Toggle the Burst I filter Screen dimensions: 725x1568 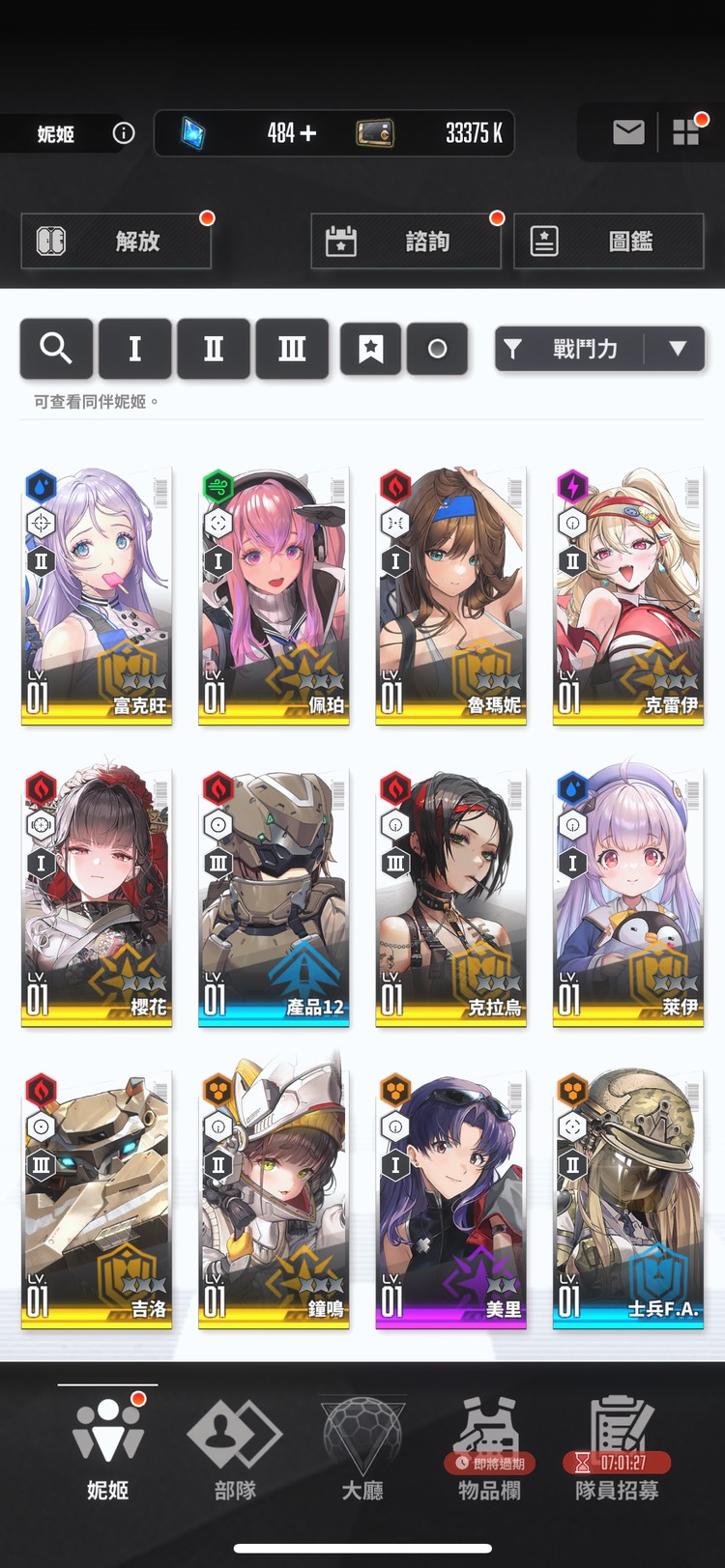point(134,348)
